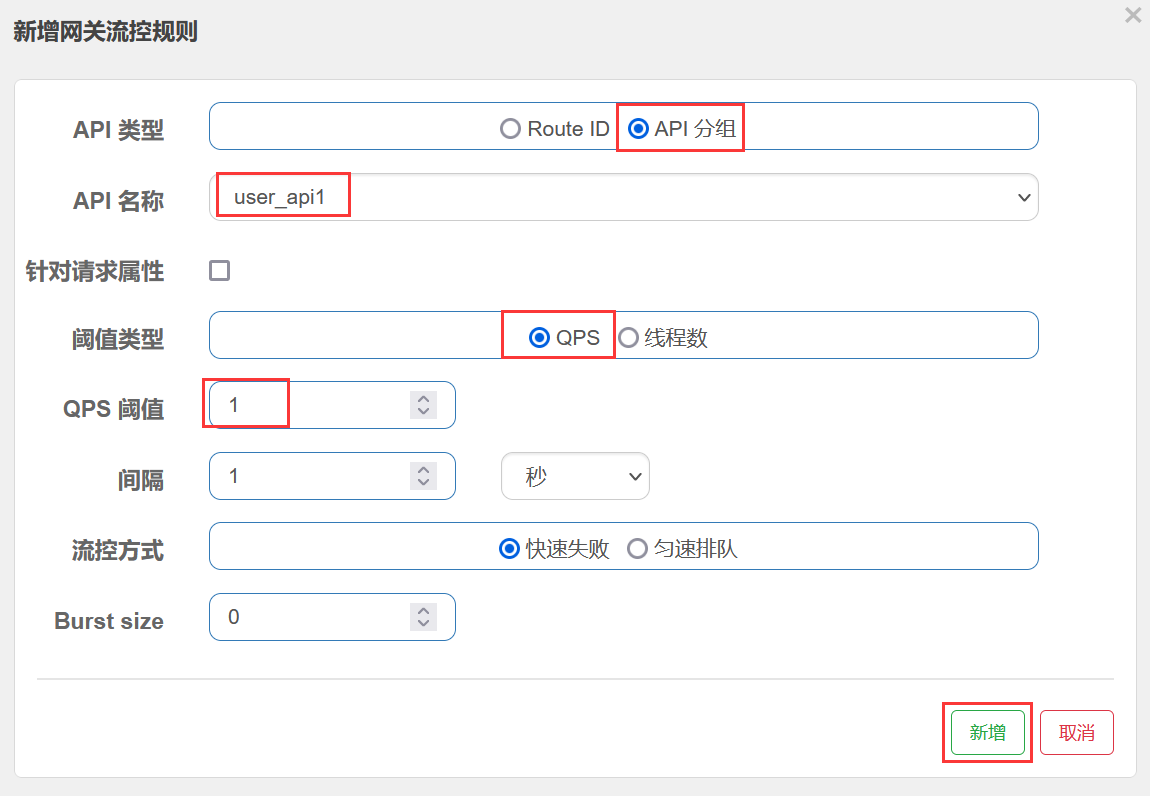Screen dimensions: 1150x796
Task: Select the API 分组 radio option
Action: (x=637, y=129)
